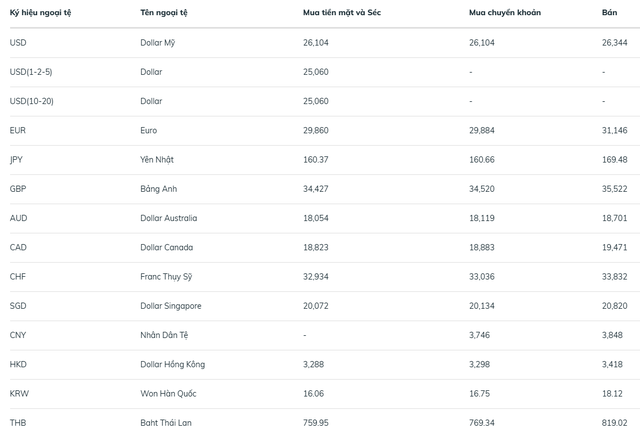The width and height of the screenshot is (640, 437).
Task: Click the "Mua chuyển khoản" column header
Action: pos(505,12)
